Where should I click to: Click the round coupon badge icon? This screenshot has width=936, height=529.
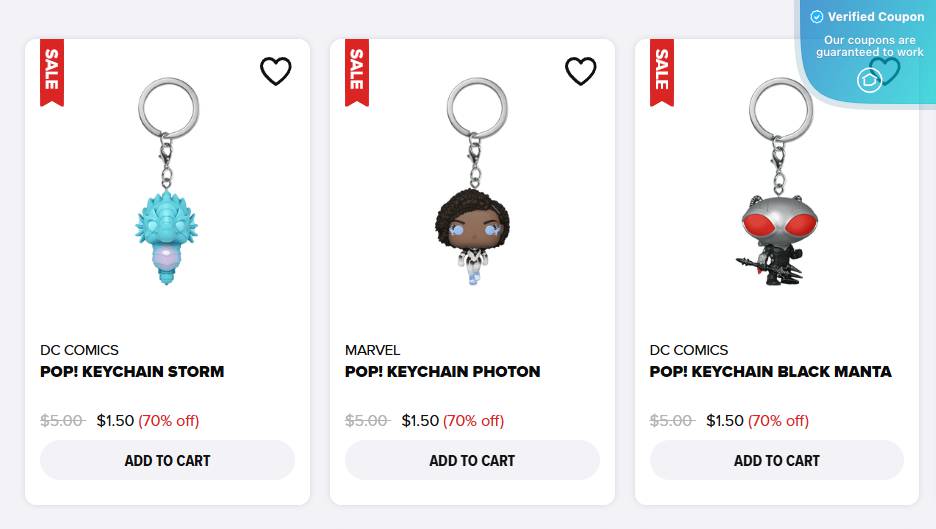870,79
